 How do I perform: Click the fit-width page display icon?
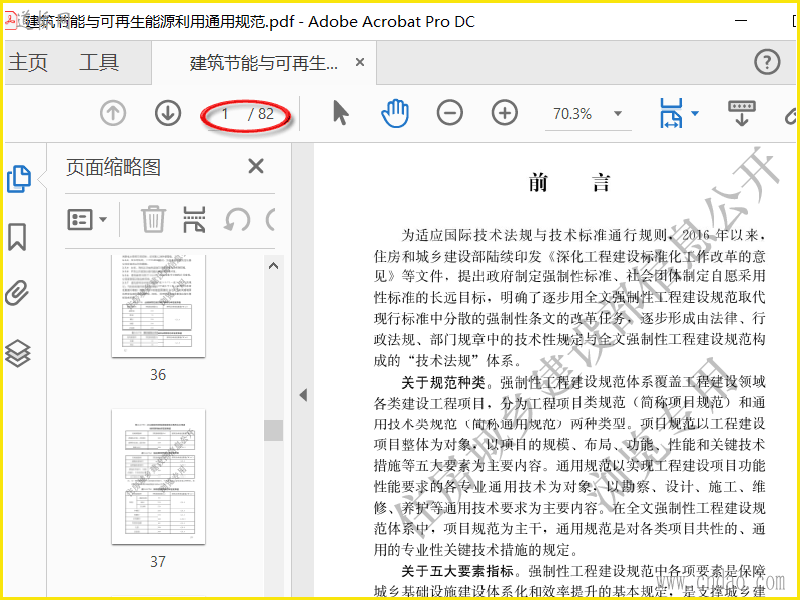click(x=671, y=113)
